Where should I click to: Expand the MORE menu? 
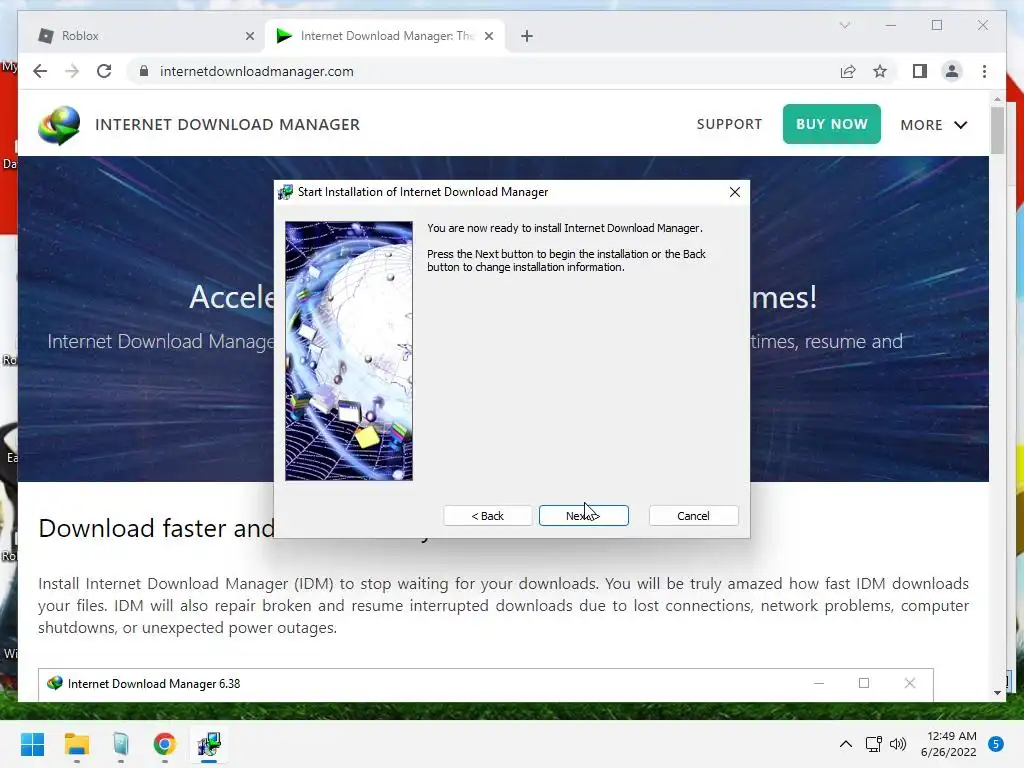[x=934, y=125]
